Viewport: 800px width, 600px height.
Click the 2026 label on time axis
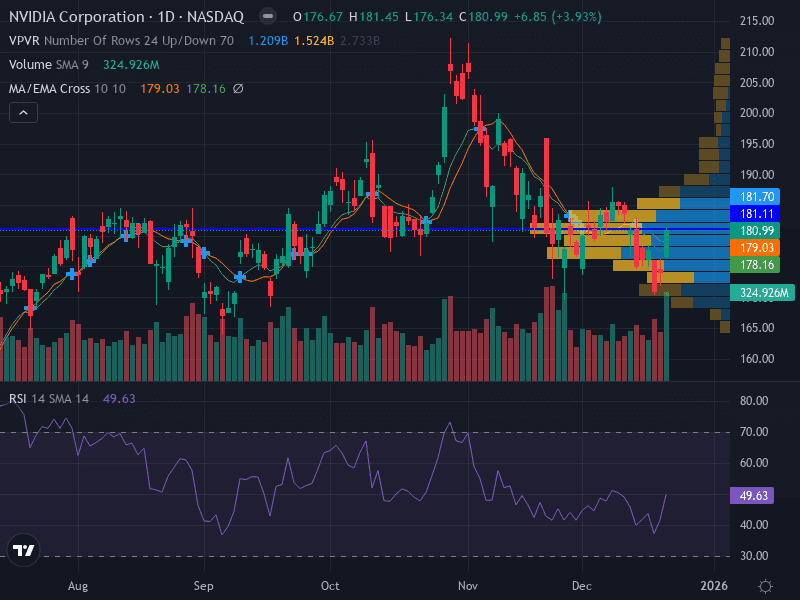click(714, 586)
